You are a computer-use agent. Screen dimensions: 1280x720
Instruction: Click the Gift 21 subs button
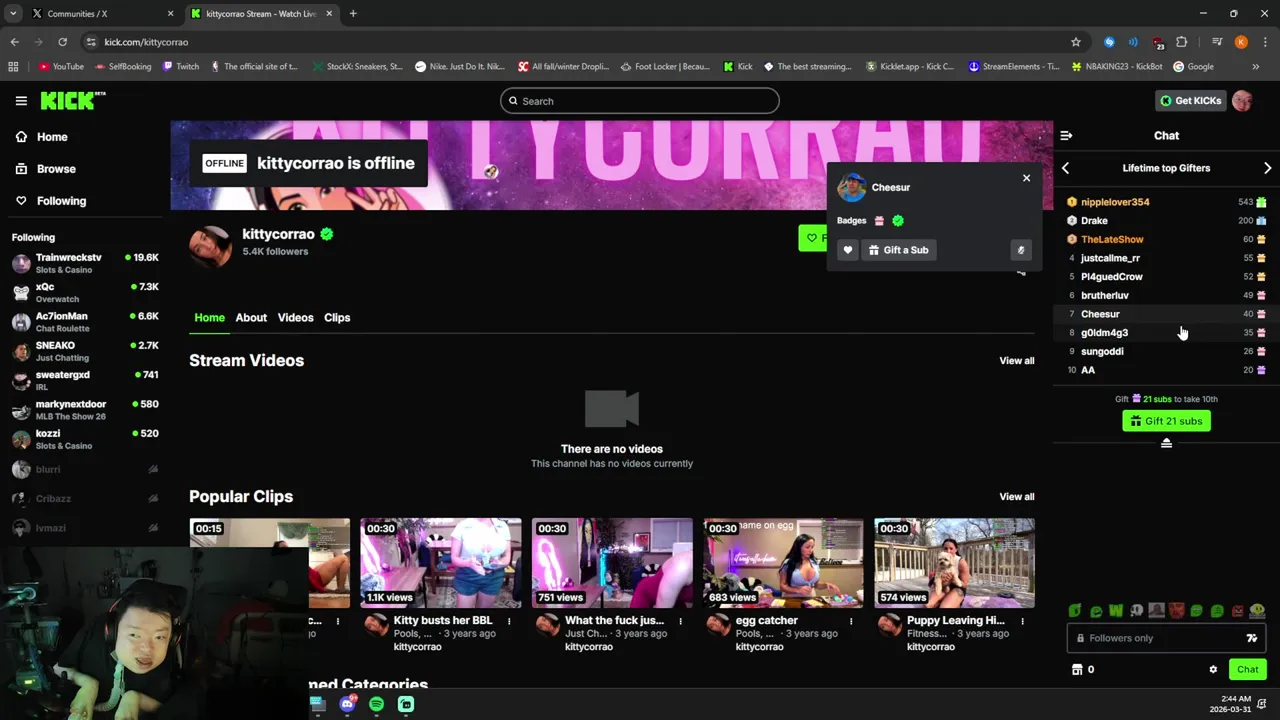[1166, 421]
